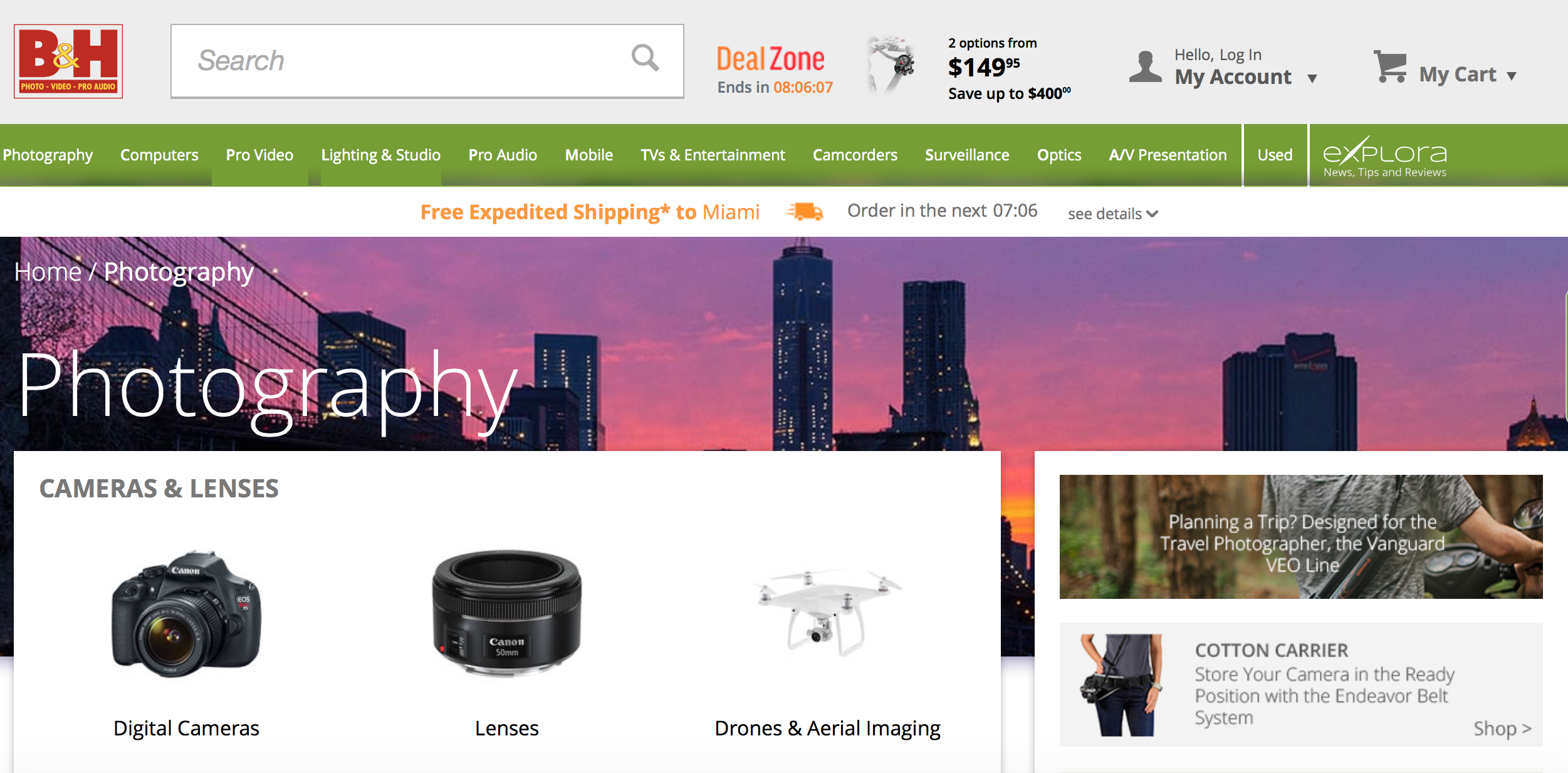Open the Computers menu
Screen dimensions: 1568x773
point(159,155)
